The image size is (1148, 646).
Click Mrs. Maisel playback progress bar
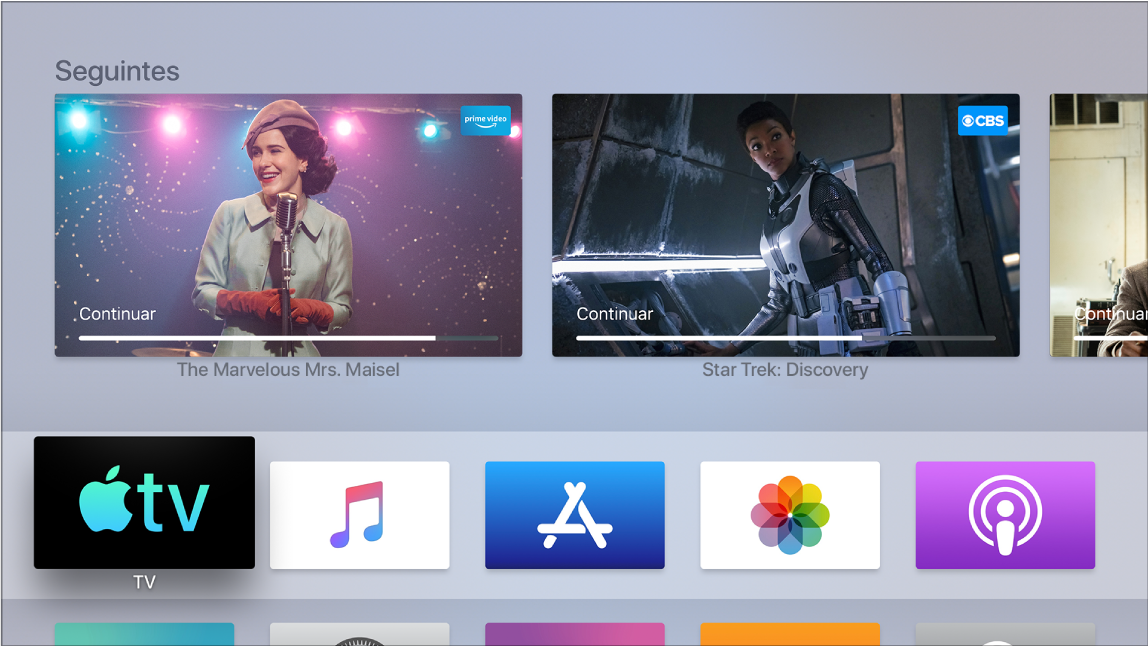click(288, 338)
